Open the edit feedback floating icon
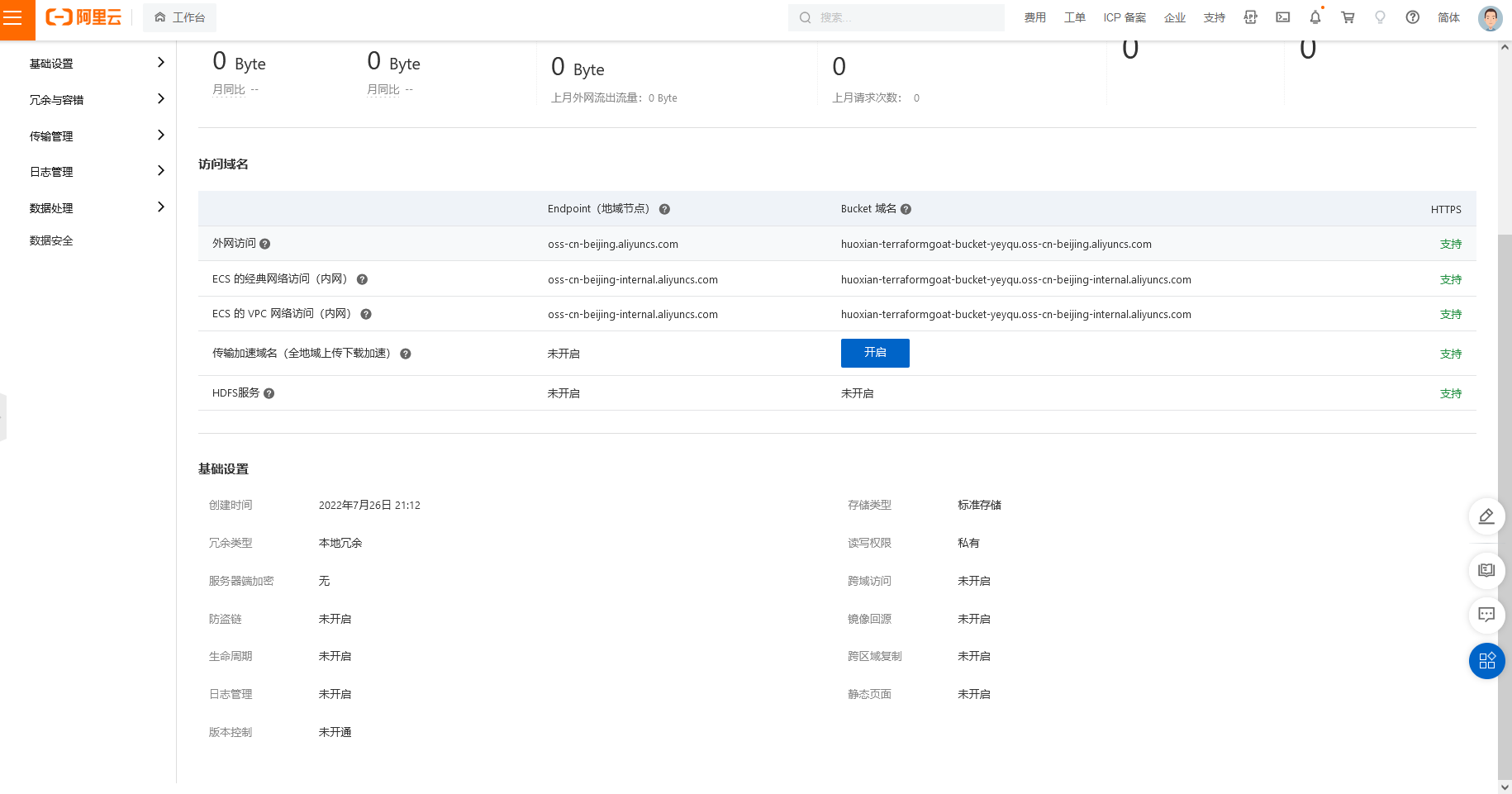Image resolution: width=1512 pixels, height=794 pixels. pyautogui.click(x=1486, y=516)
